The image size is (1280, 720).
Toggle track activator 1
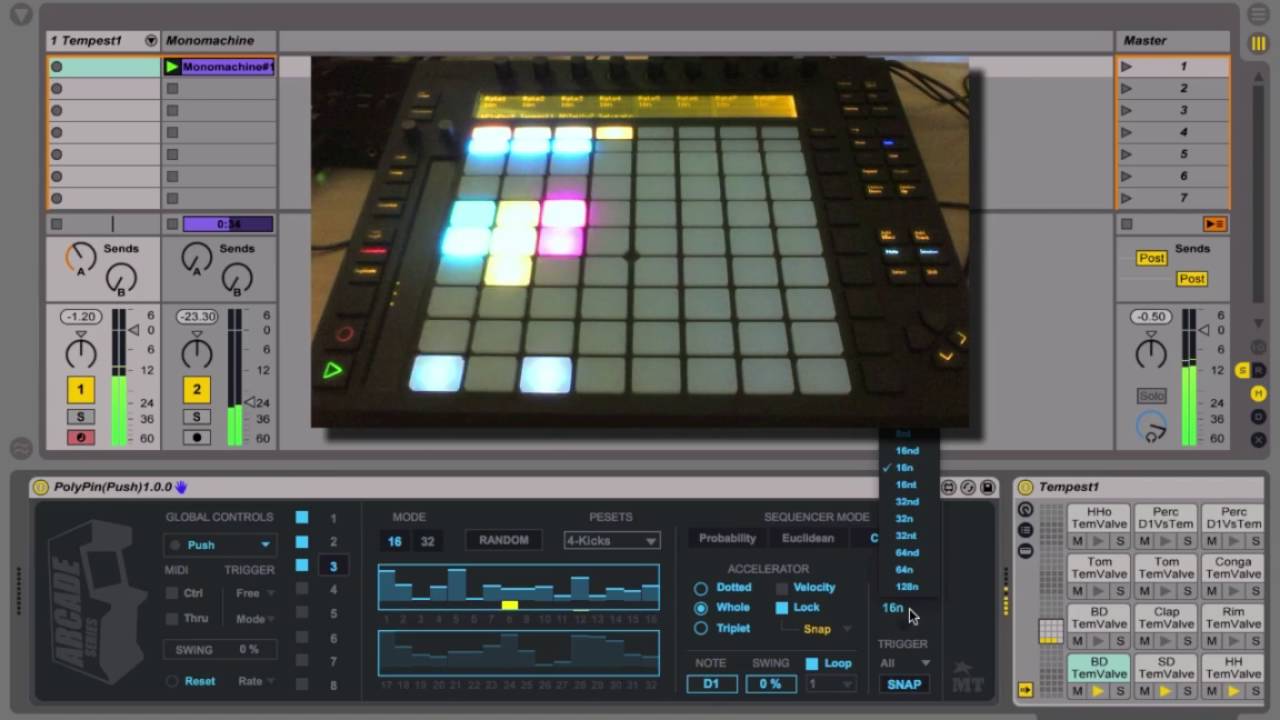pos(81,390)
